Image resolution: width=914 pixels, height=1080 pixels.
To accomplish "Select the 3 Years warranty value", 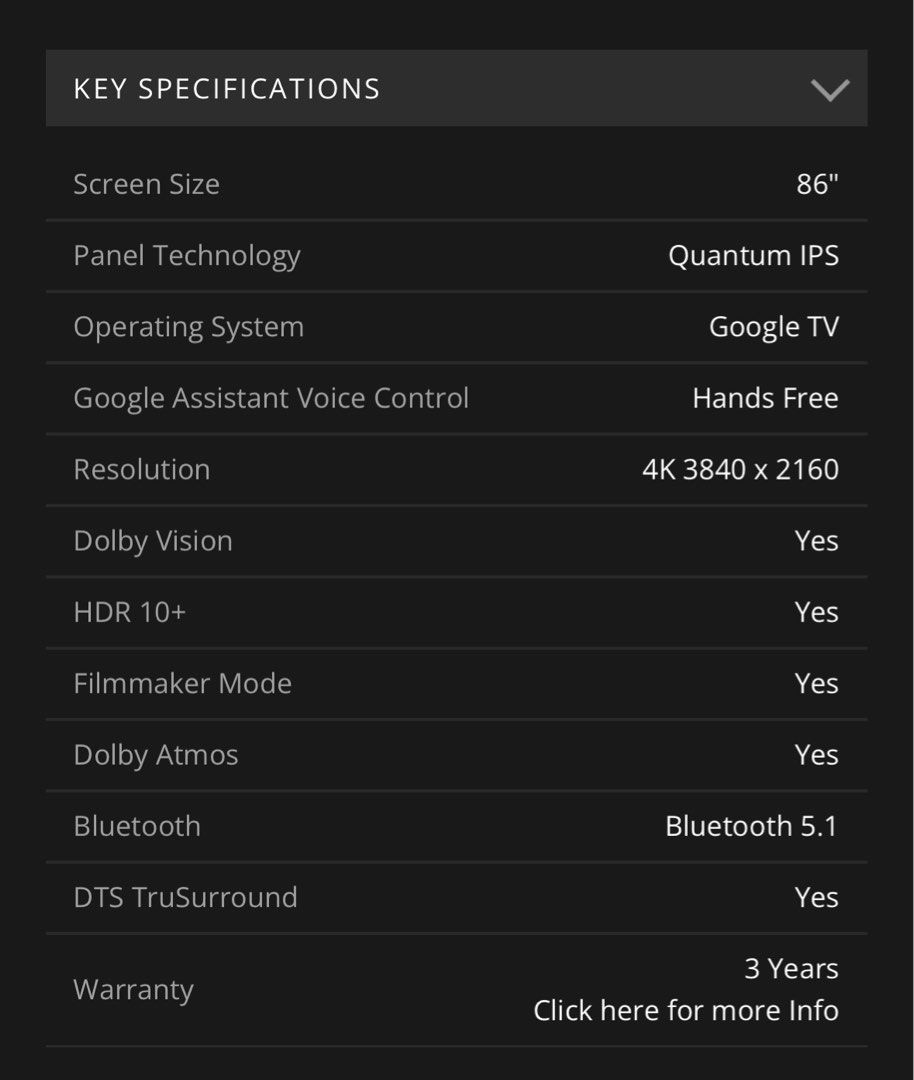I will click(791, 968).
